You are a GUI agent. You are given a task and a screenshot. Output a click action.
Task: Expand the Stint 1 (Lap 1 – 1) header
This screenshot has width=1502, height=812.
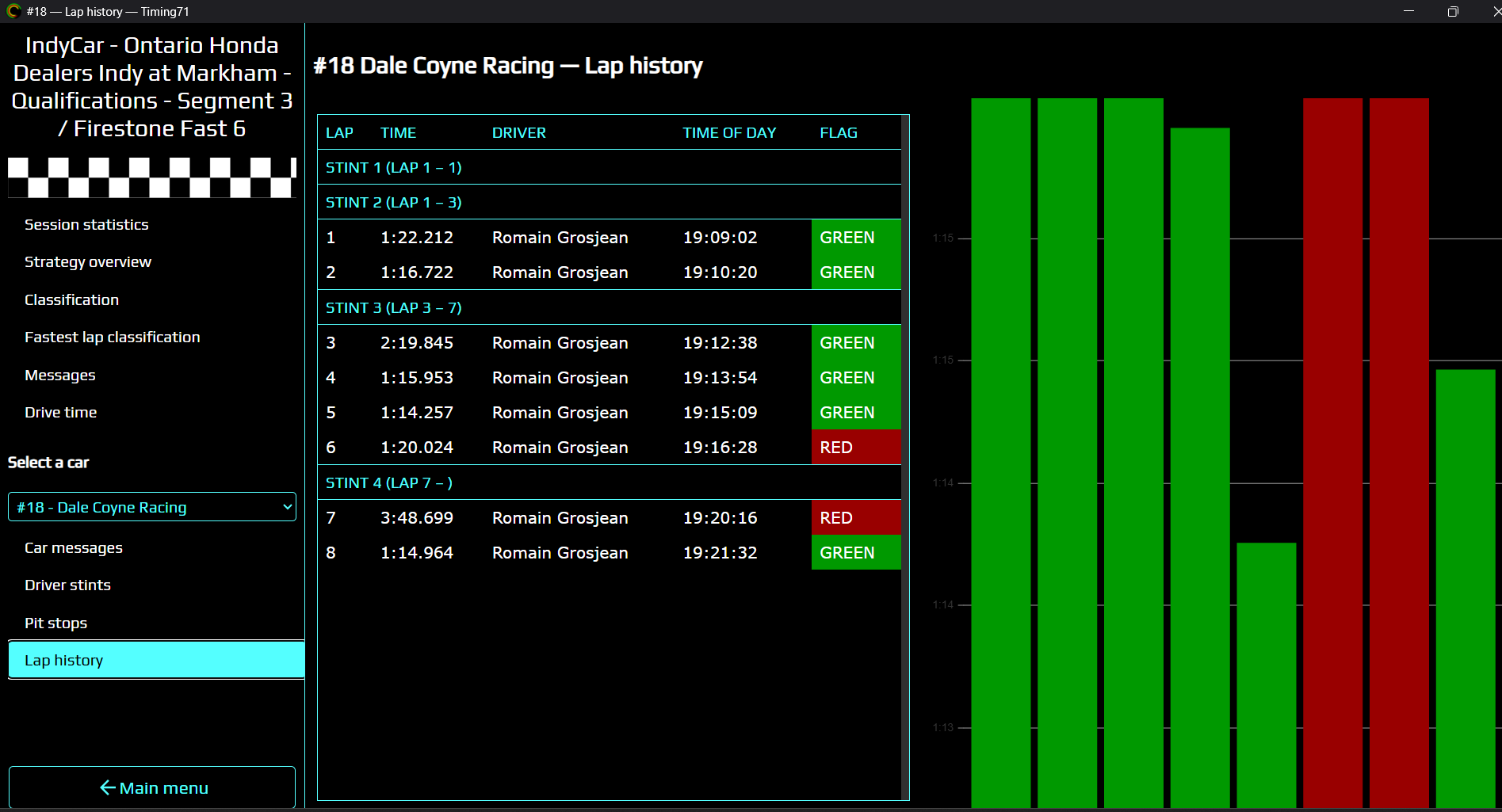[x=609, y=167]
